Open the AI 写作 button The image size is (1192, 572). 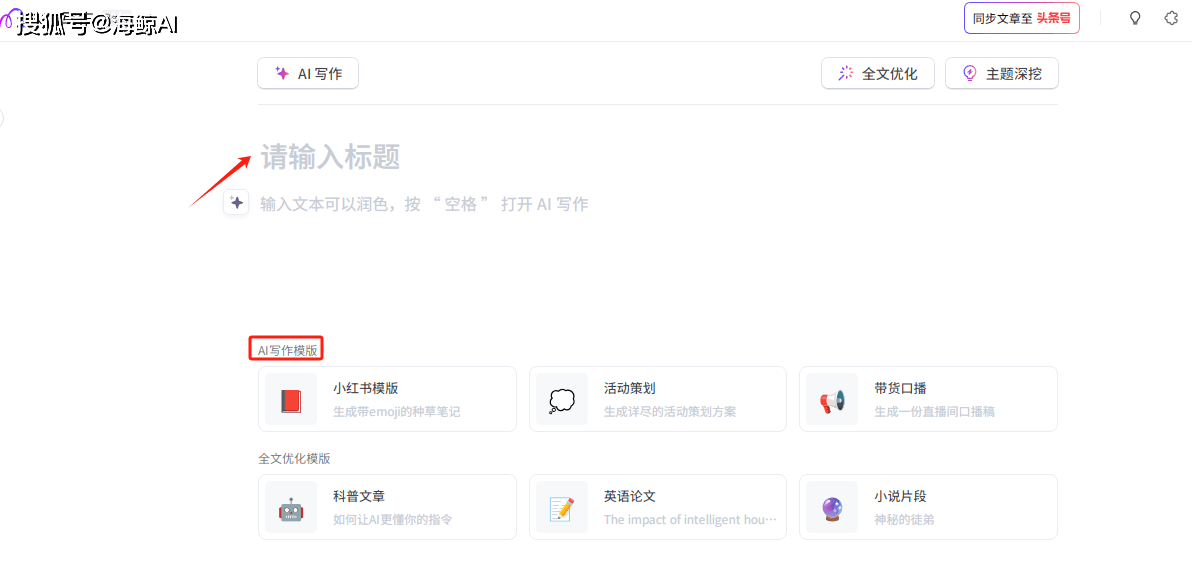tap(308, 73)
